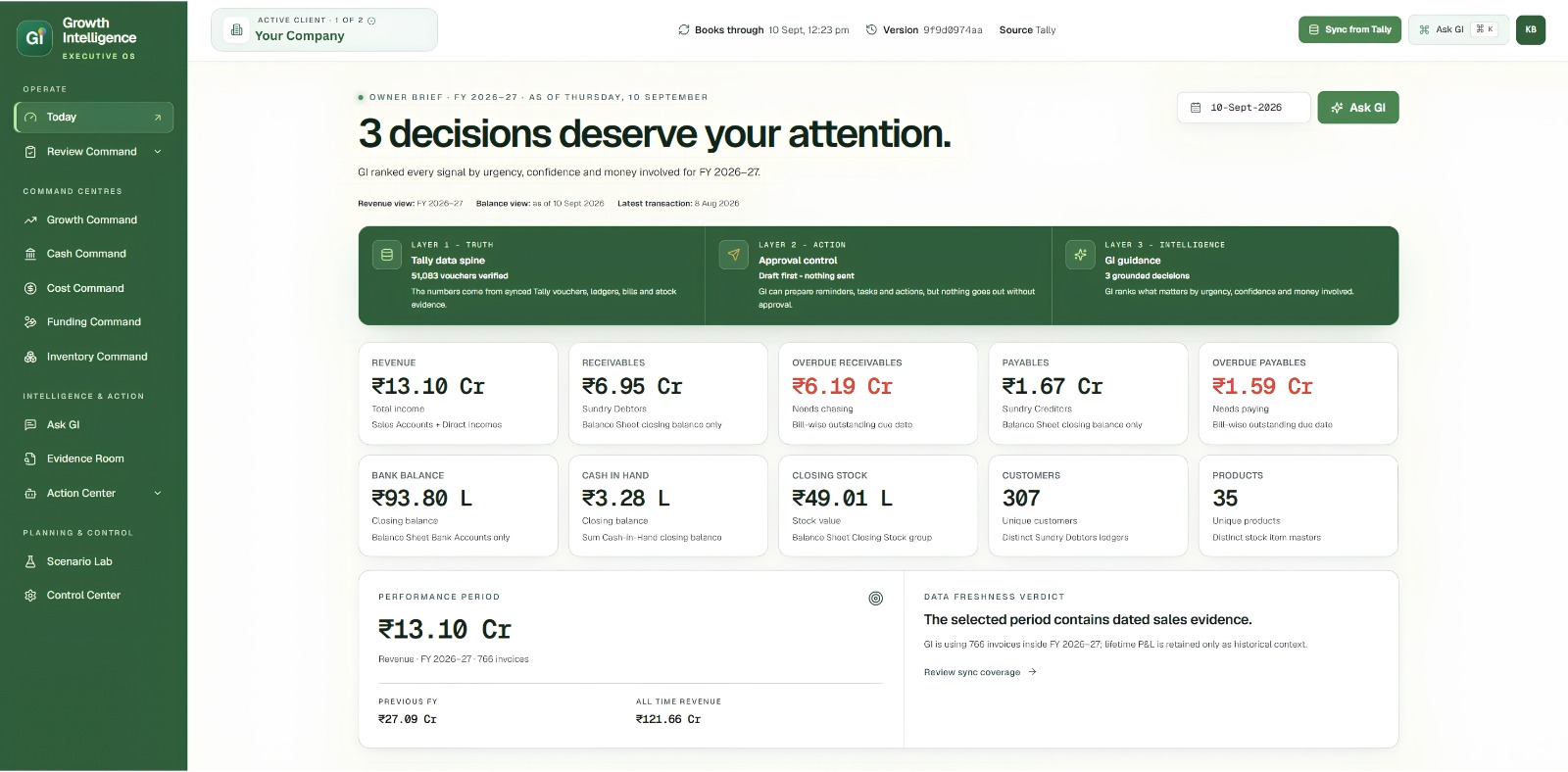Click the Draft first - nothing sent text
Image resolution: width=1568 pixels, height=772 pixels.
807,276
